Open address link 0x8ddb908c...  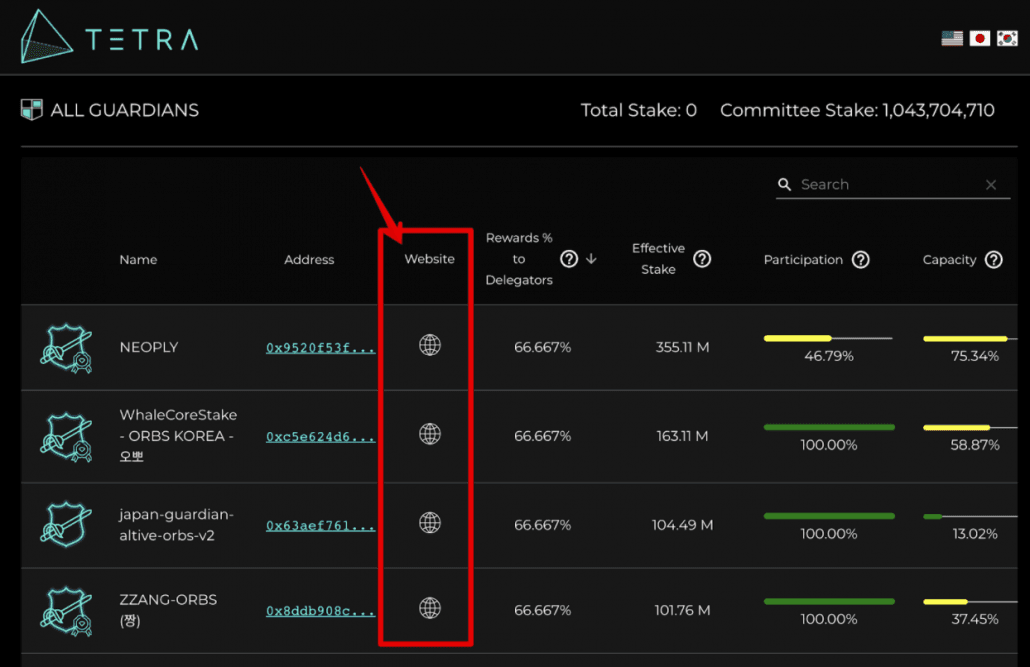pos(321,610)
